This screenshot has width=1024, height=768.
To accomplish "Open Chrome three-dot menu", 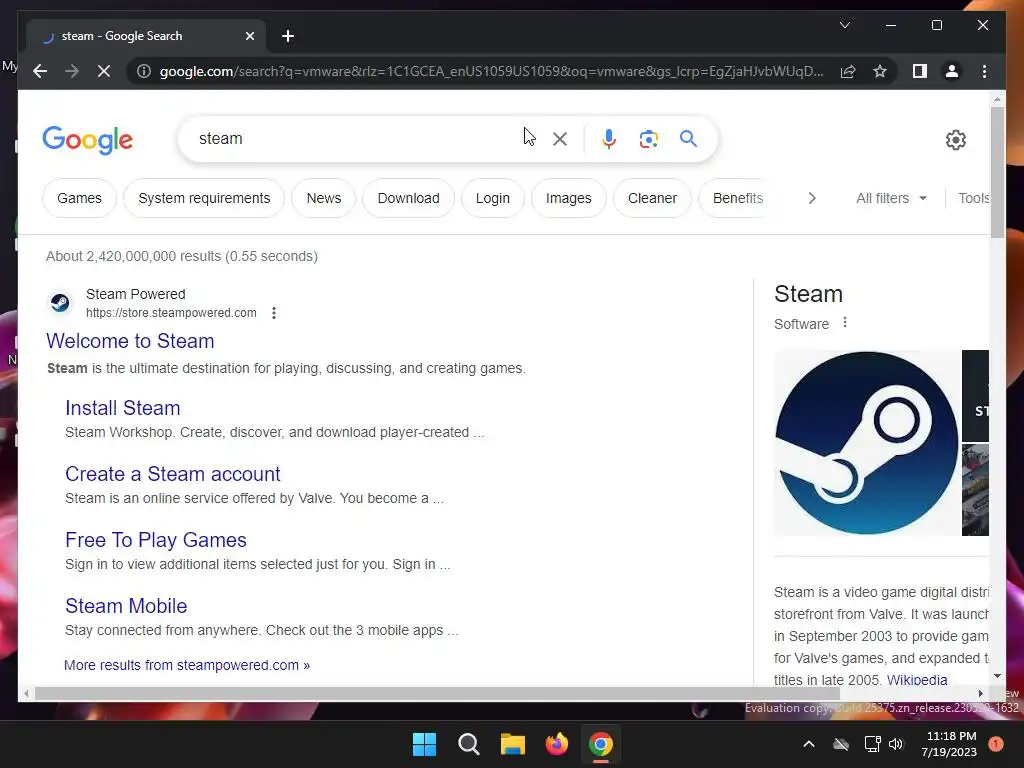I will (984, 71).
